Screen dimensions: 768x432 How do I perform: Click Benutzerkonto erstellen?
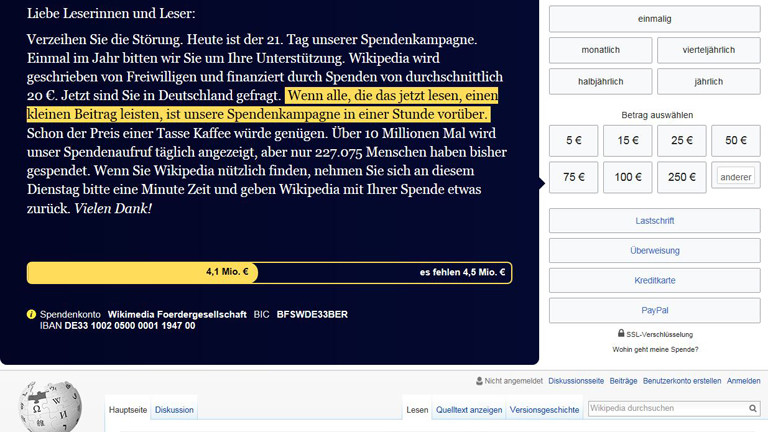[x=682, y=381]
